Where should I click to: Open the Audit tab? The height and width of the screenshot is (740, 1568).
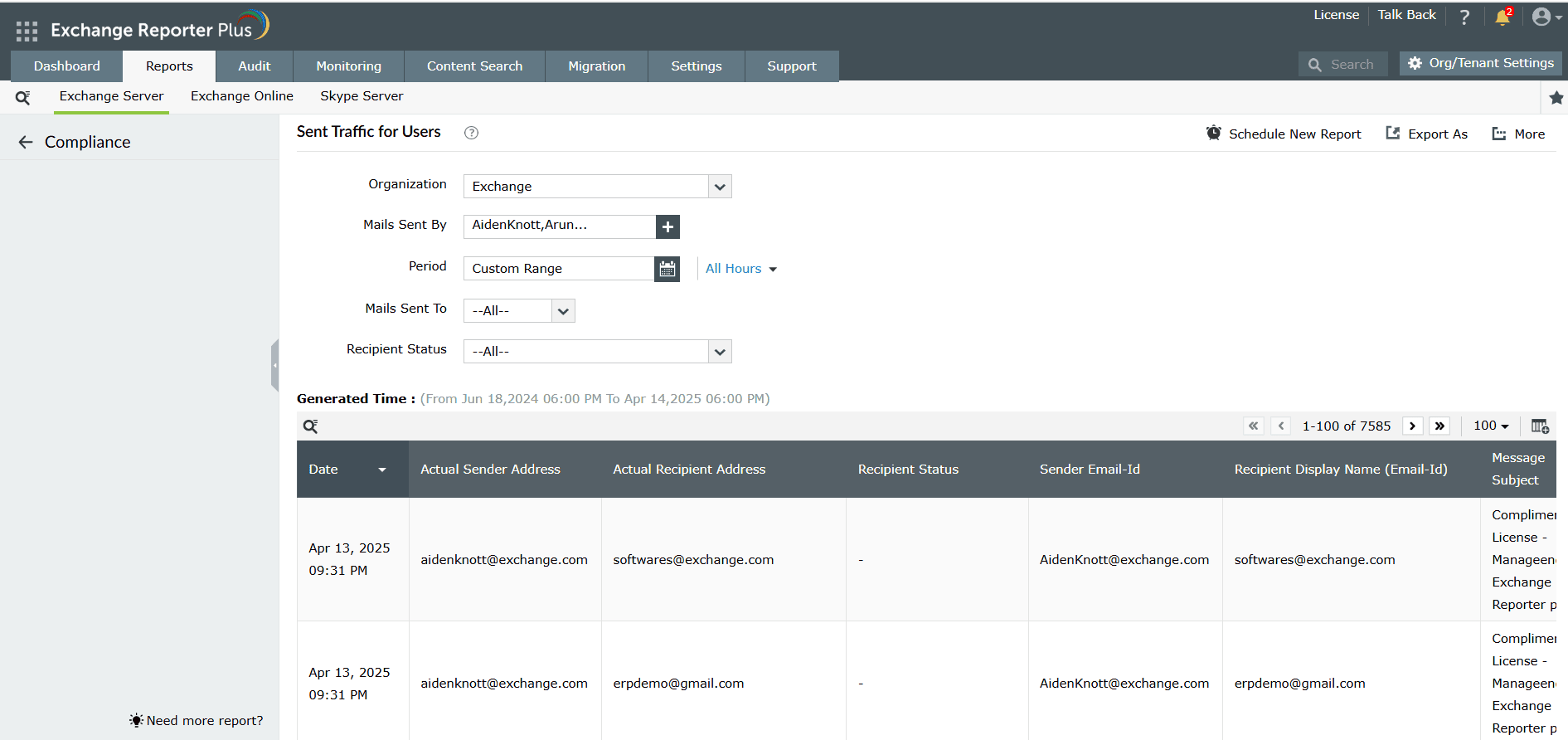(255, 66)
